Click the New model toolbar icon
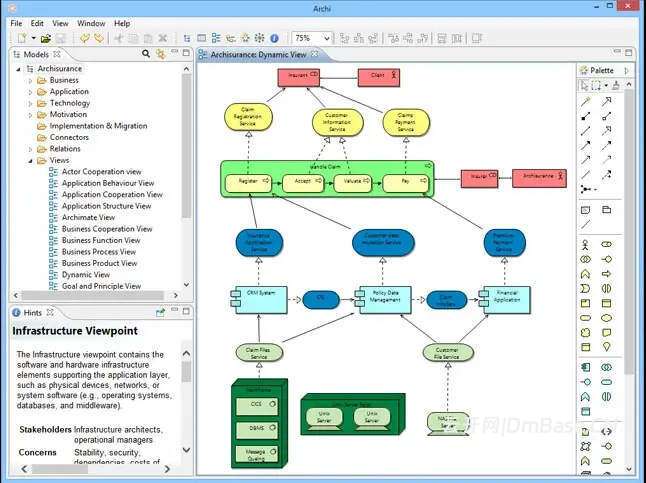This screenshot has height=483, width=646. (22, 38)
